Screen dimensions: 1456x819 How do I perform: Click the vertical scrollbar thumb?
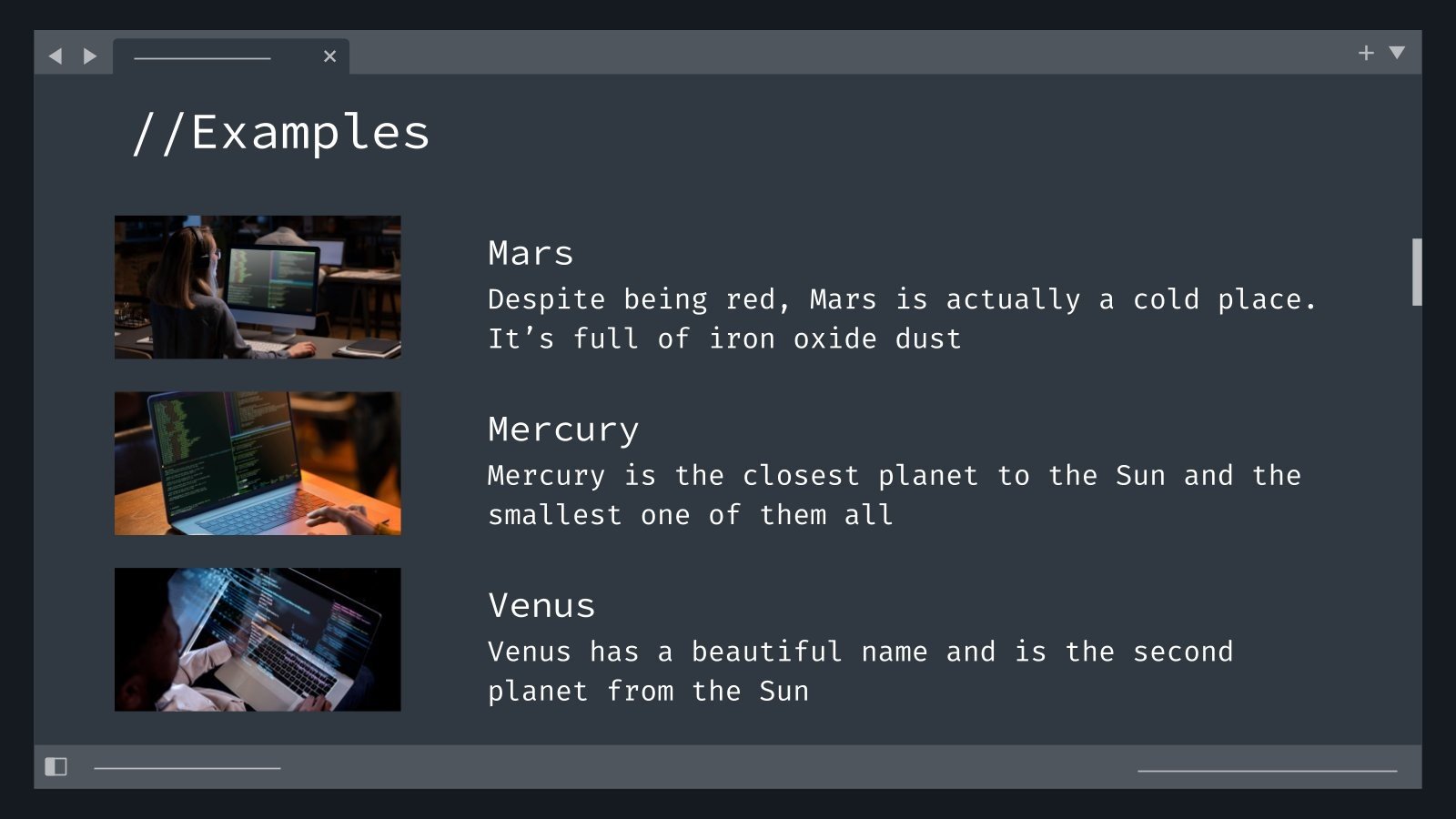pyautogui.click(x=1417, y=272)
